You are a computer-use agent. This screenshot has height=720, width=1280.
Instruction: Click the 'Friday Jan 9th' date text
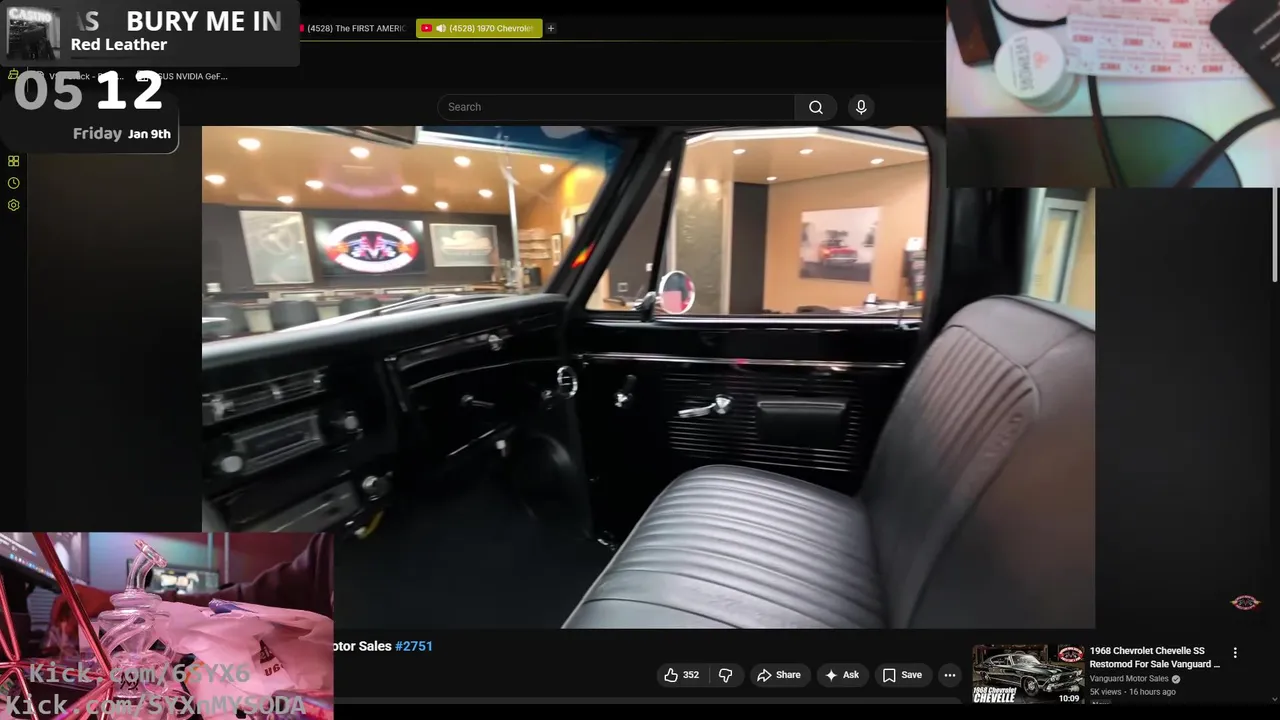click(x=122, y=133)
